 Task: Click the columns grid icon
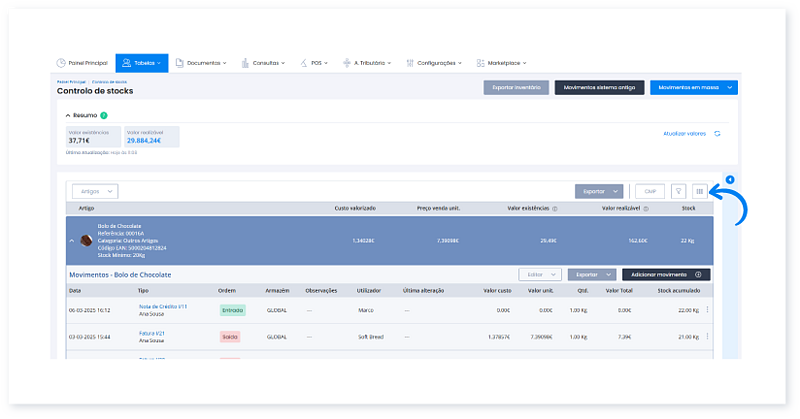tap(700, 190)
